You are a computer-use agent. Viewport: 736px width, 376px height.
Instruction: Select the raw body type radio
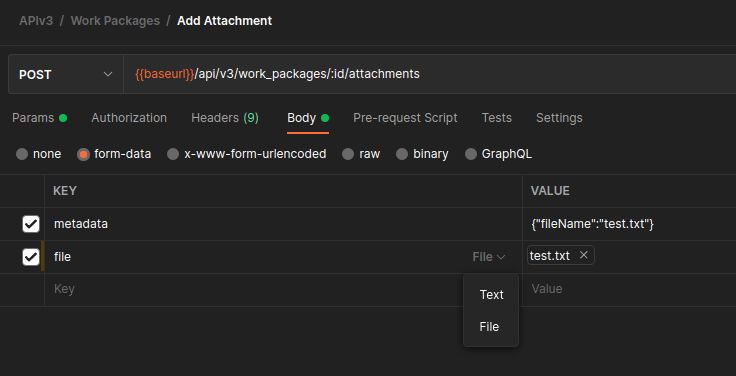[x=348, y=154]
